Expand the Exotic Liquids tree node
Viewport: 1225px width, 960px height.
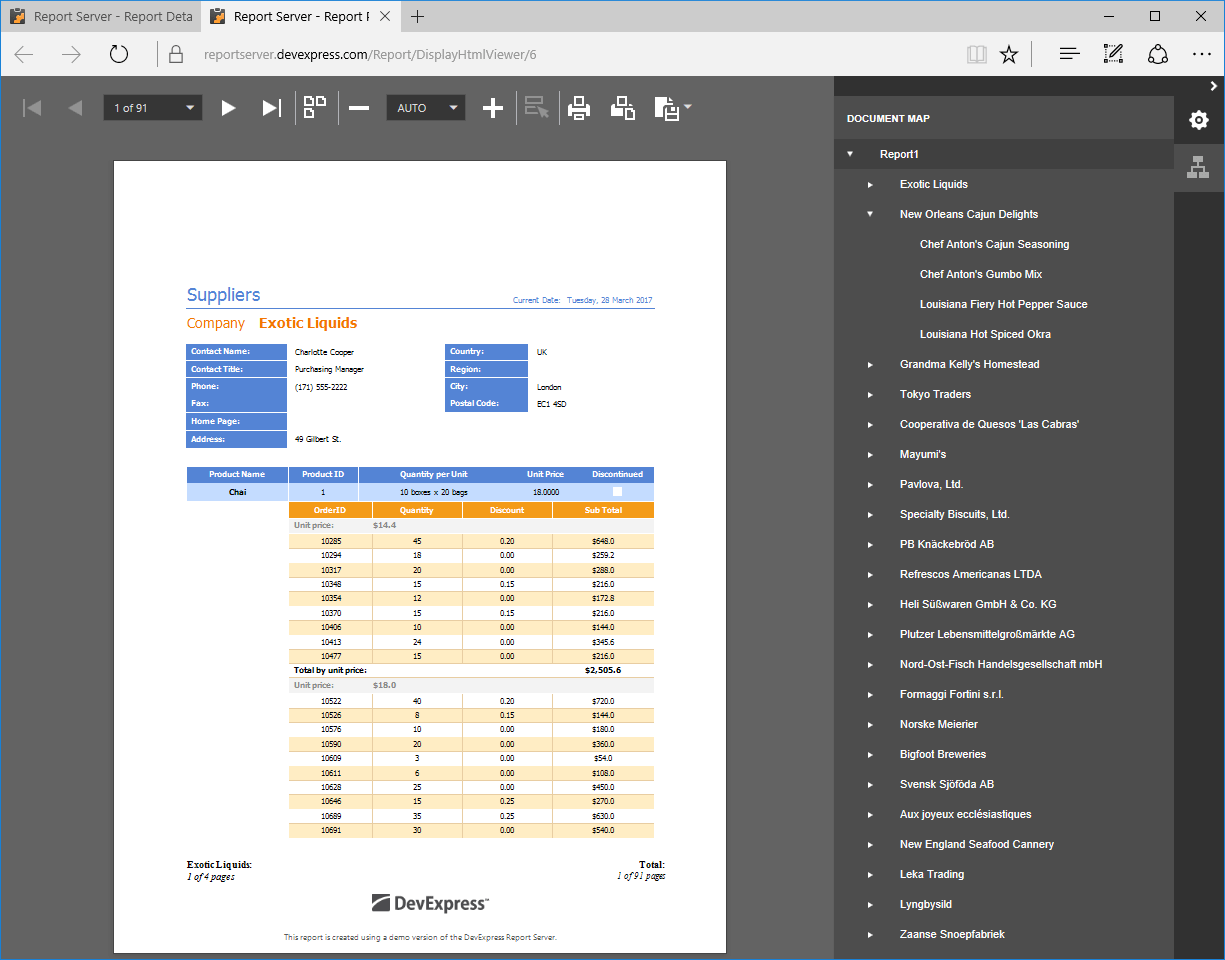[x=869, y=184]
